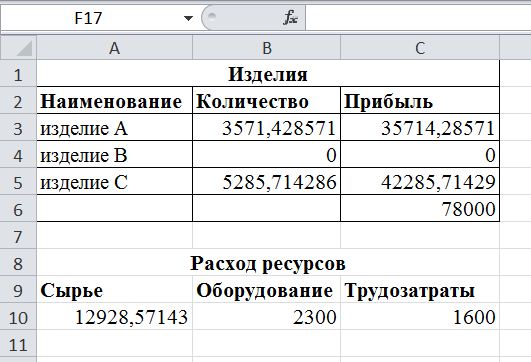The image size is (531, 362).
Task: Select the cell 'изделие C'
Action: point(114,182)
